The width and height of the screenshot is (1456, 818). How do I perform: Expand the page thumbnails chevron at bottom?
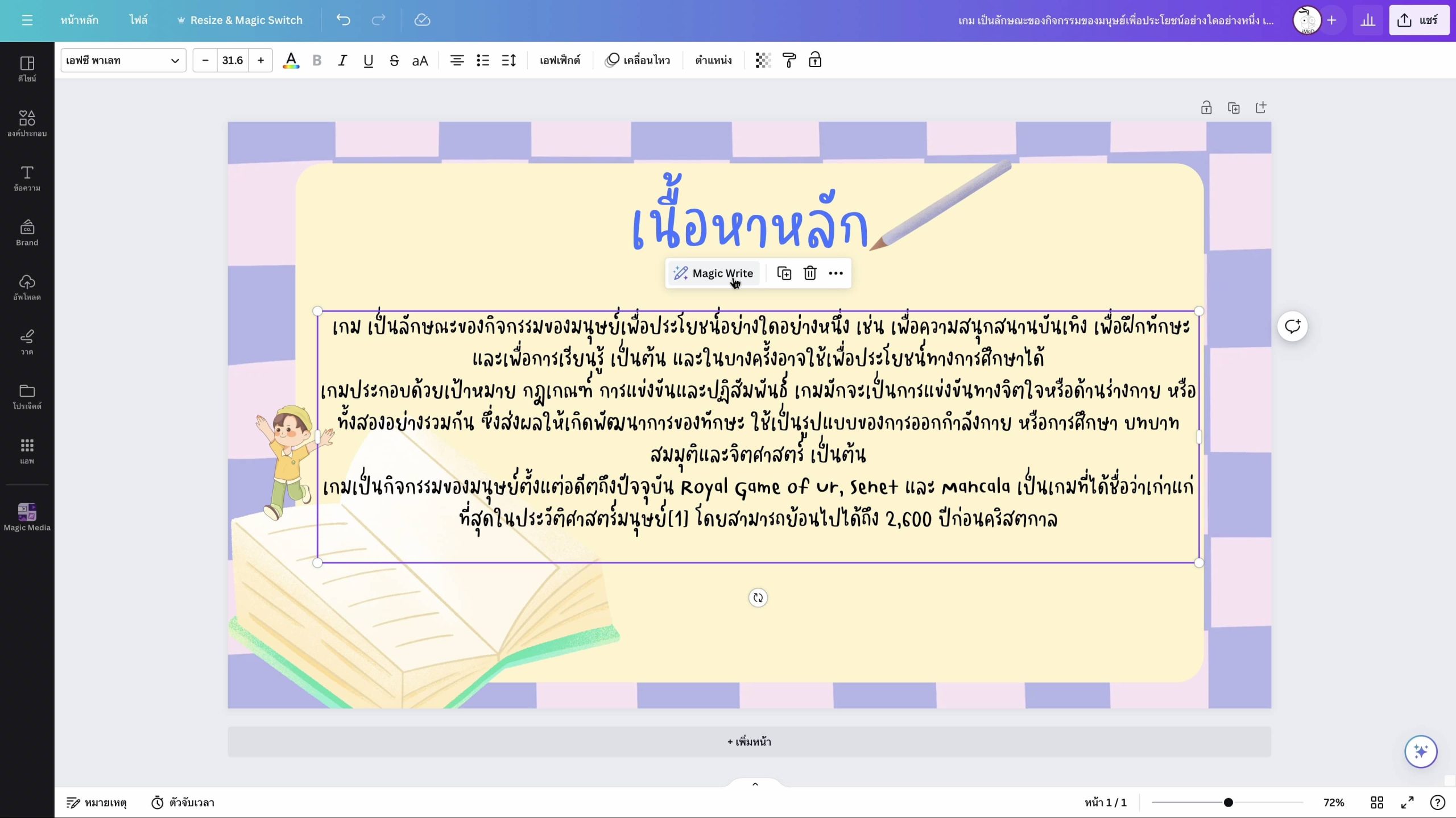pos(755,784)
